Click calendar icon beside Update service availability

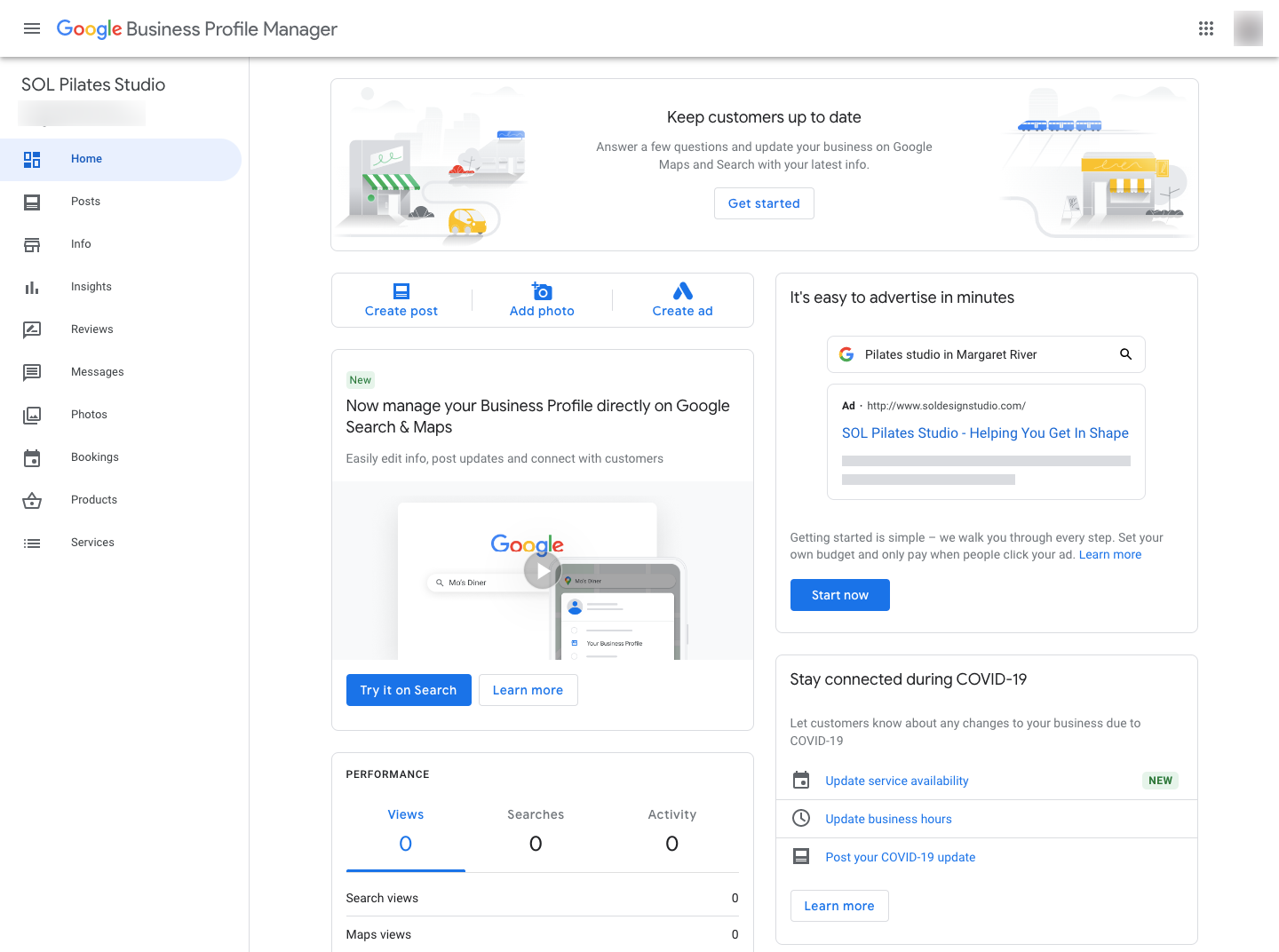point(801,781)
